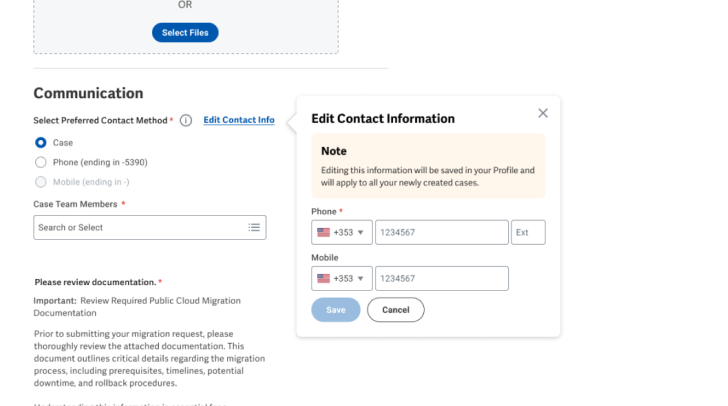Open the Edit Contact Info link

(238, 120)
